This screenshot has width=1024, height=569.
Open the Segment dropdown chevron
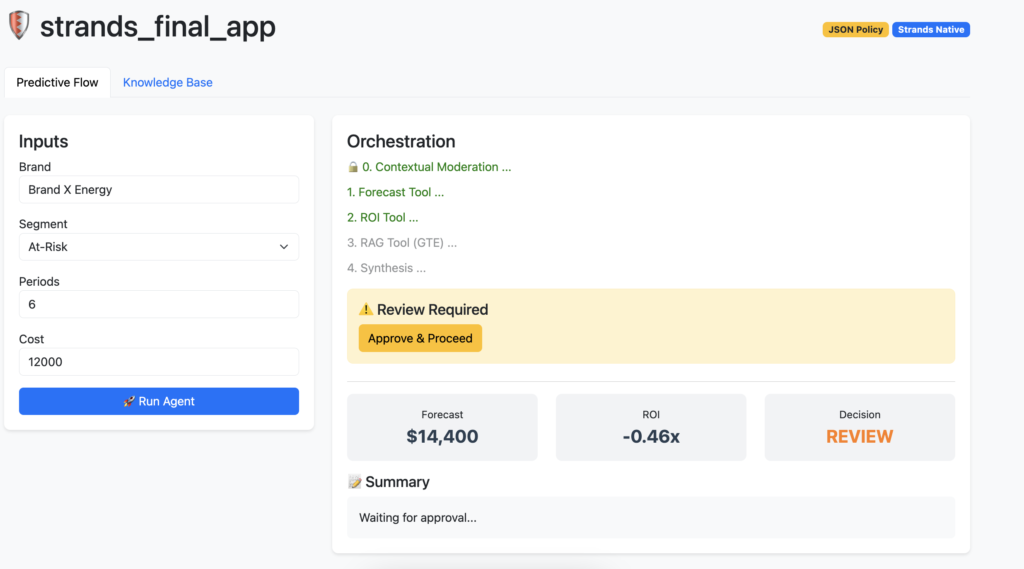tap(283, 247)
